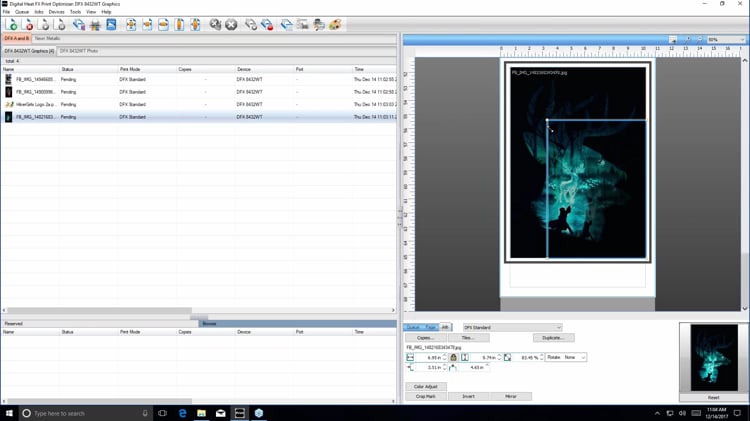Viewport: 750px width, 421px height.
Task: Click the zoom in icon above the preview
Action: pos(688,39)
